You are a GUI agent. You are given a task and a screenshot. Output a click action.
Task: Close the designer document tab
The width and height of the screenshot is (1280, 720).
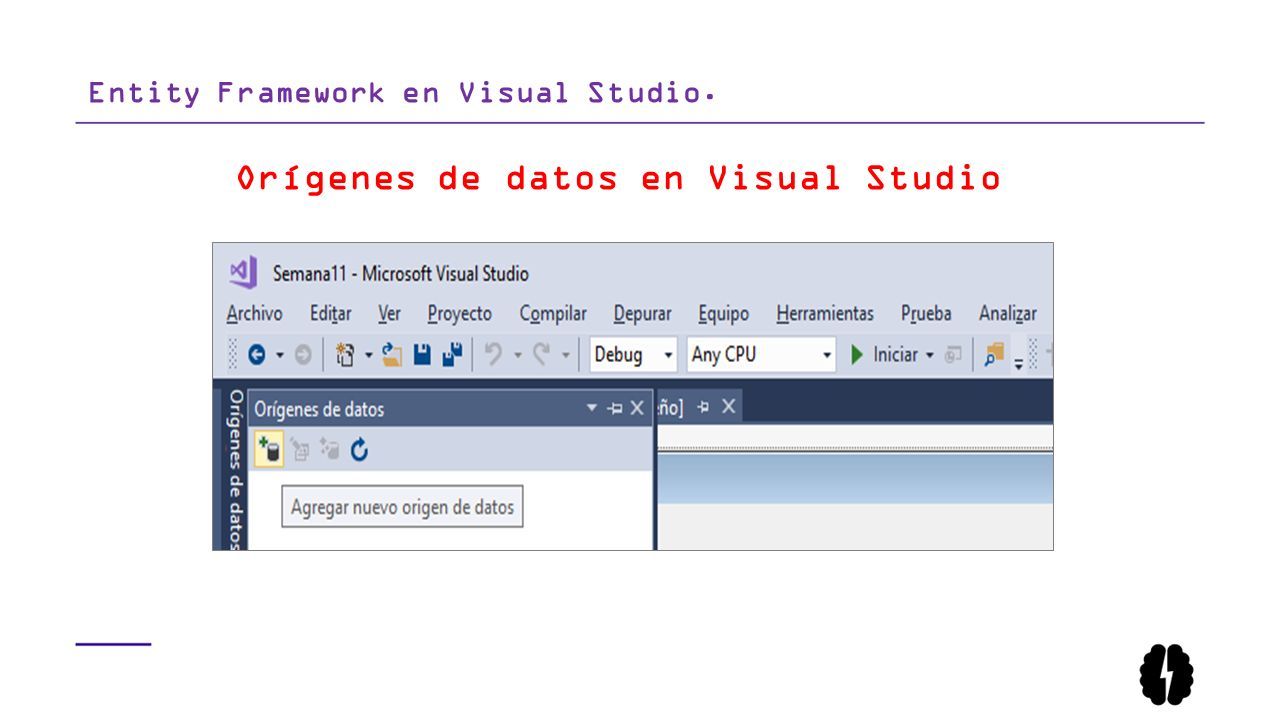point(728,406)
